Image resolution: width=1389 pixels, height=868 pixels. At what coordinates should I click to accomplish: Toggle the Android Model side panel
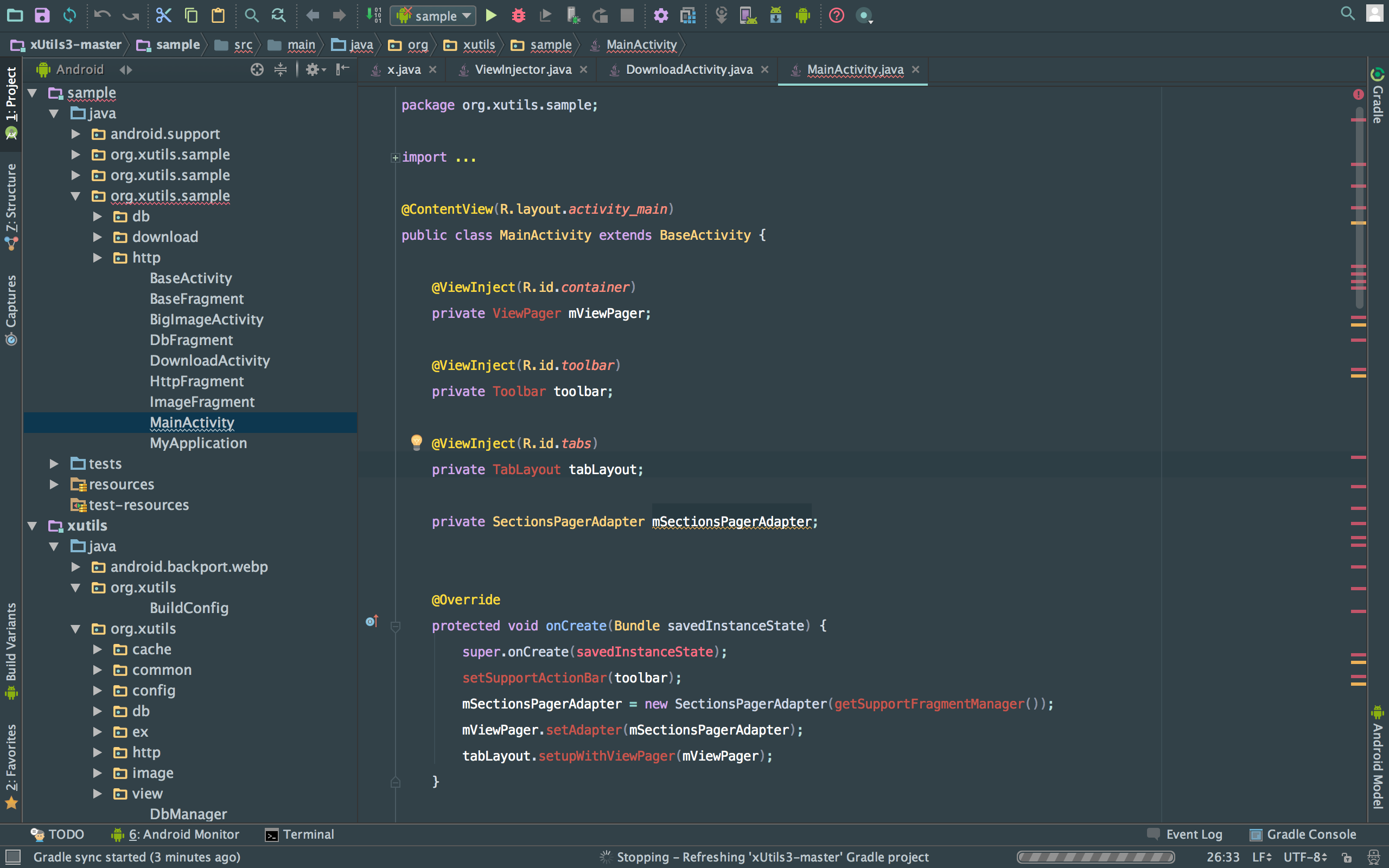(1378, 757)
